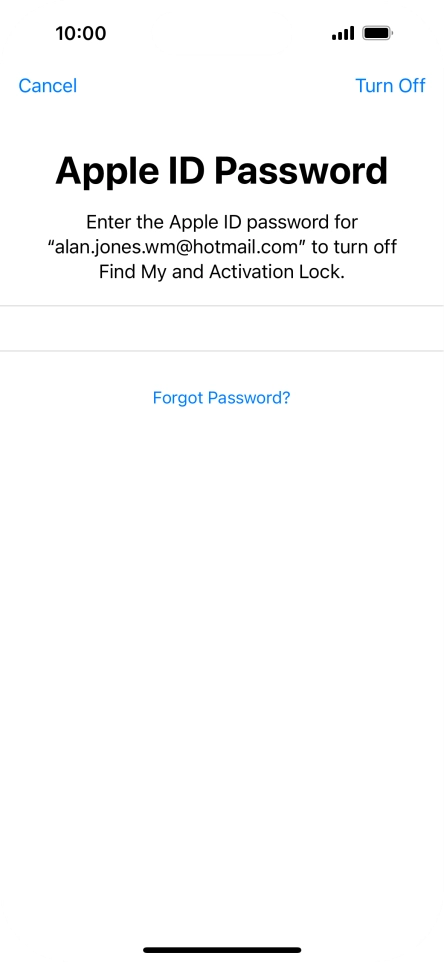Viewport: 444px width, 962px height.
Task: Dismiss the password prompt using Cancel
Action: (x=48, y=85)
